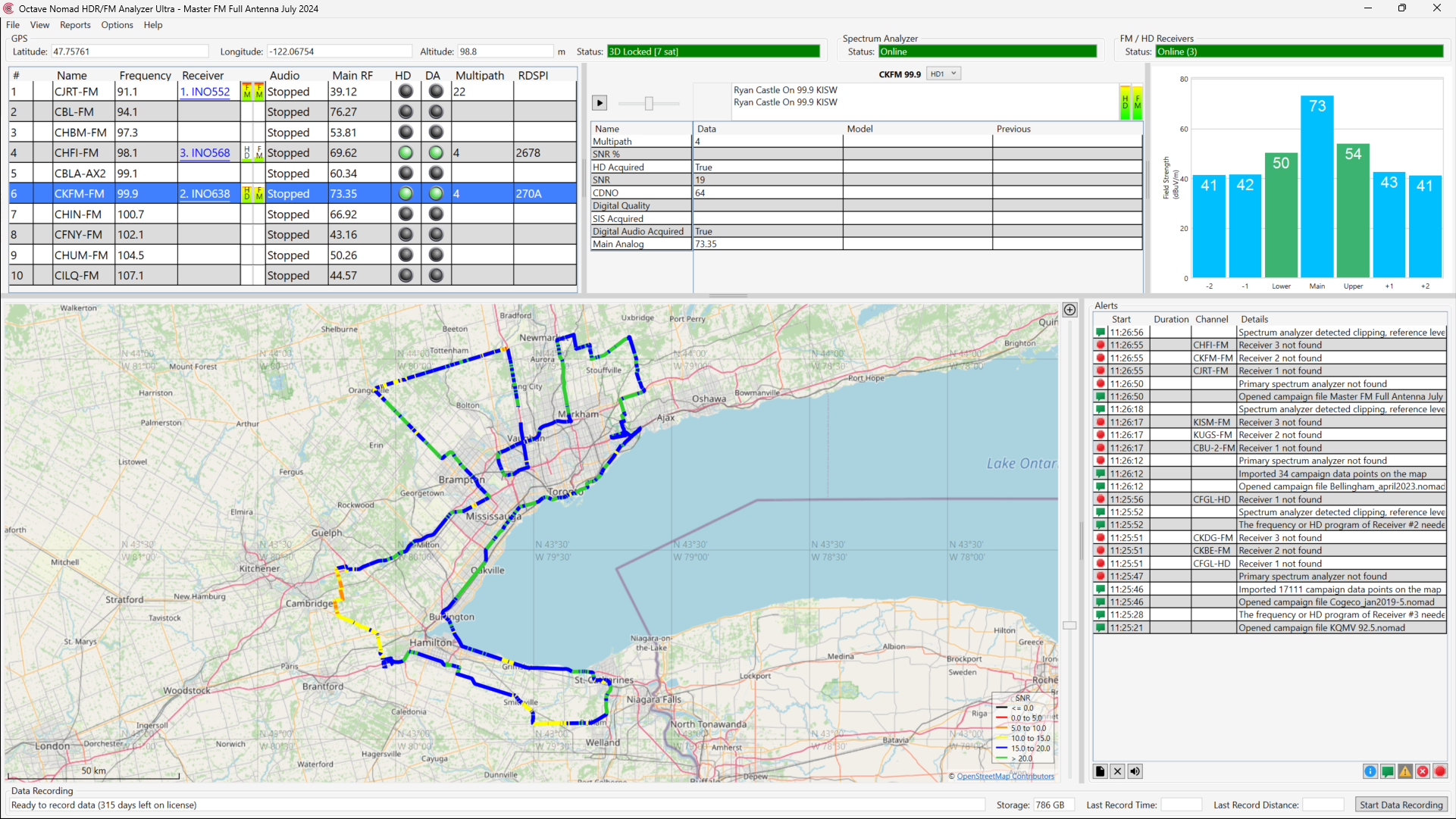Toggle green message alerts filter
The height and width of the screenshot is (819, 1456).
(x=1388, y=771)
